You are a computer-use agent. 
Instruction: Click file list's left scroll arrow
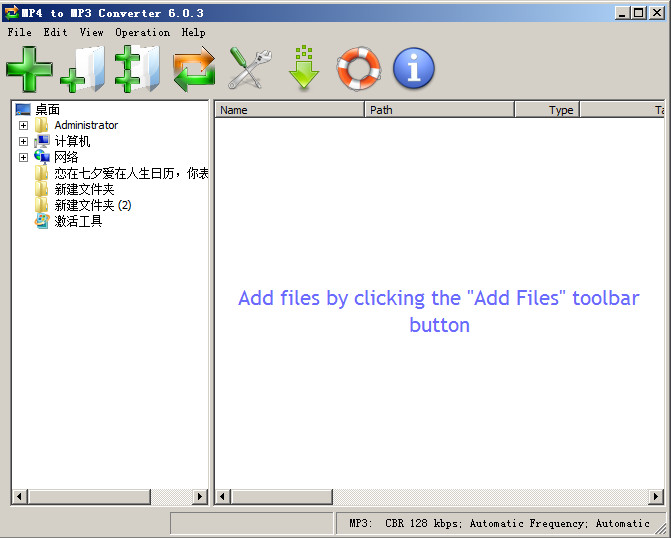(222, 496)
